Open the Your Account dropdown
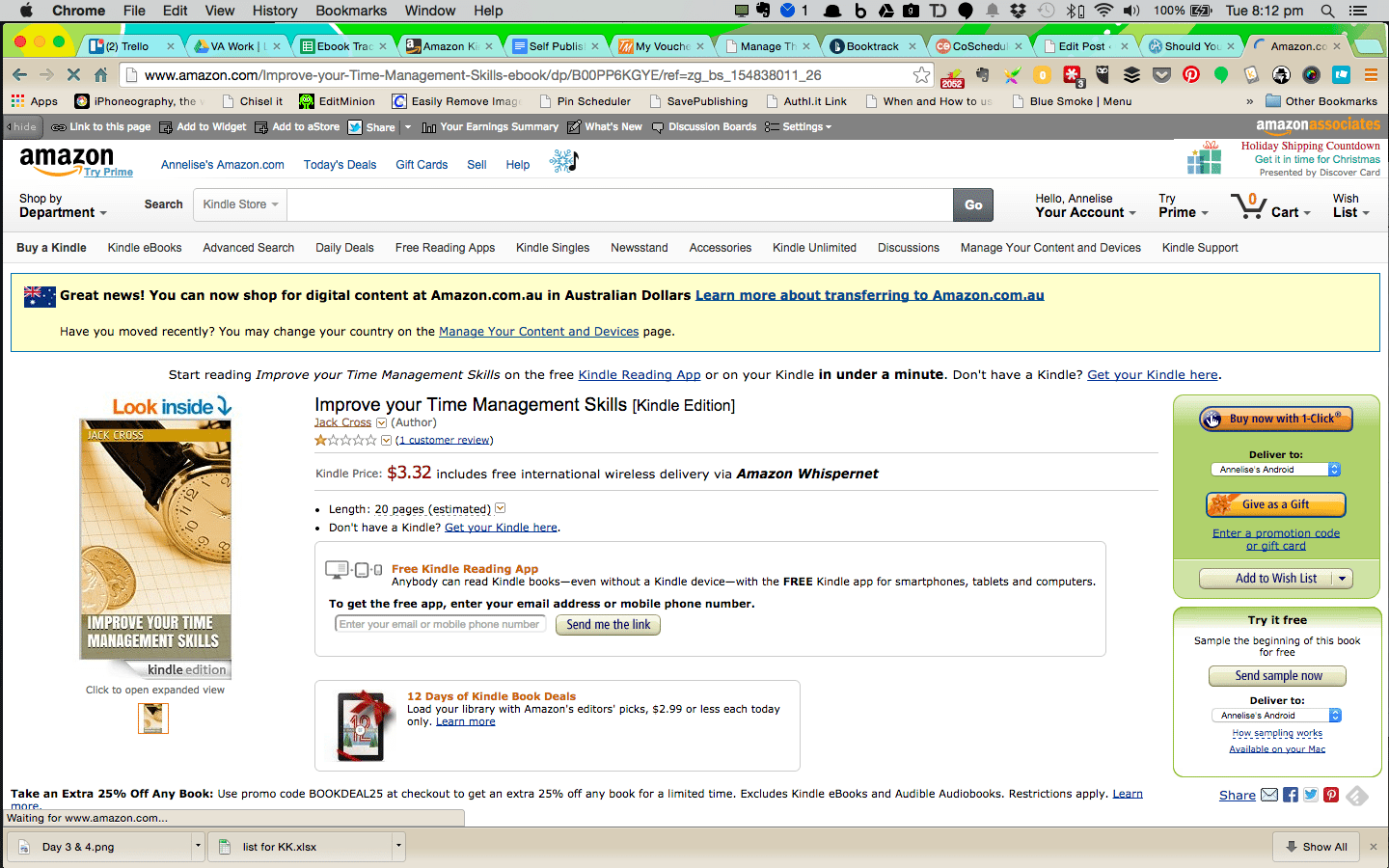The image size is (1389, 868). (1085, 205)
